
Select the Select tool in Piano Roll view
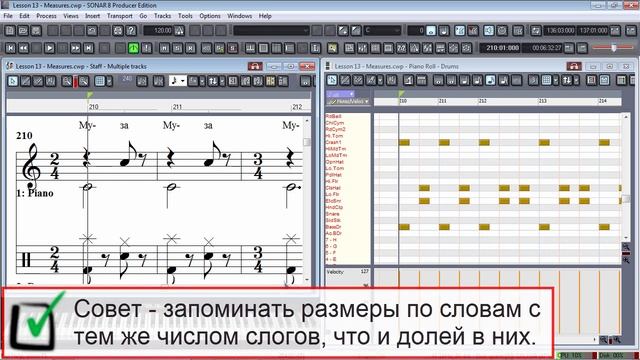332,80
